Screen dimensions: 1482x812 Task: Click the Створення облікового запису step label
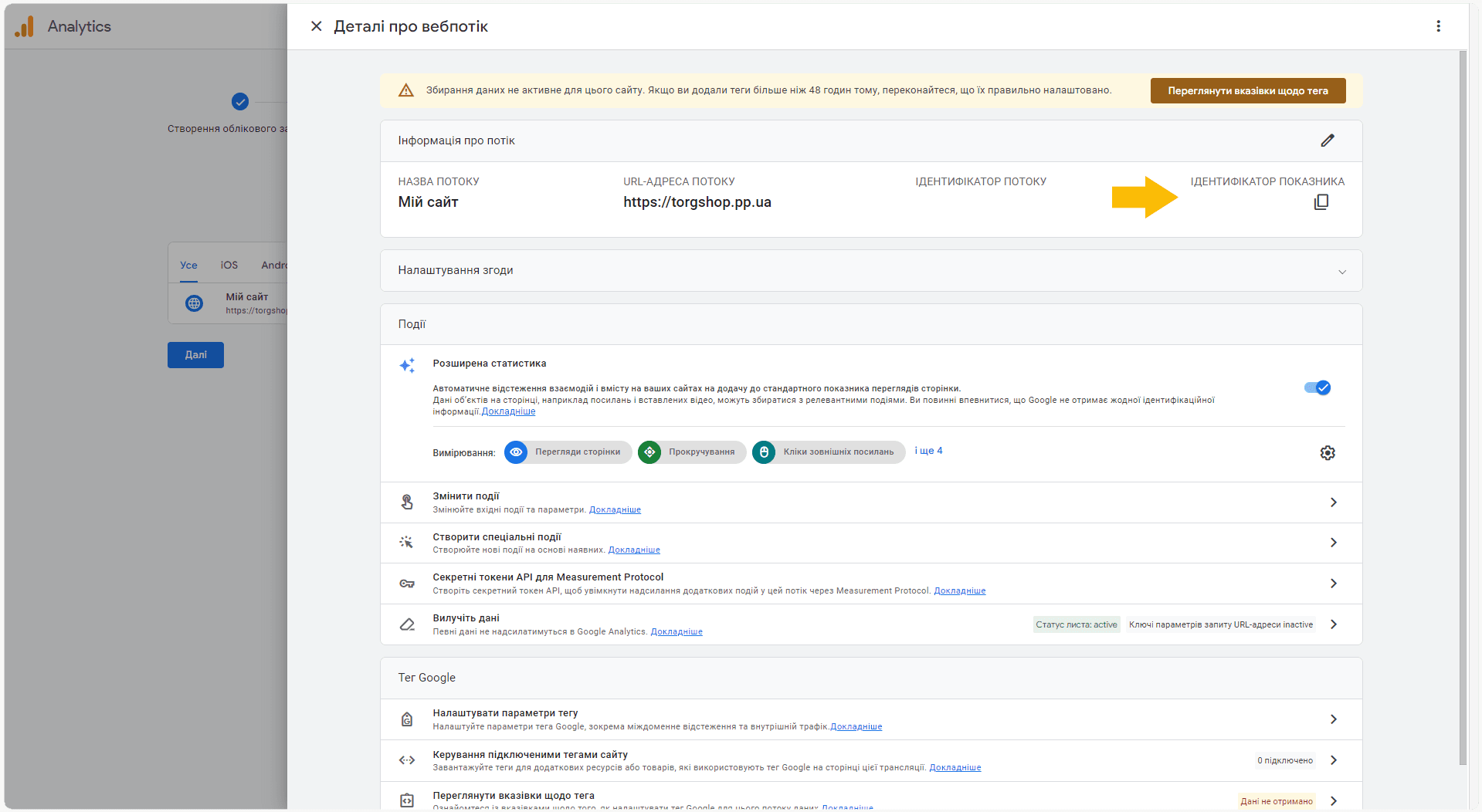(x=227, y=129)
